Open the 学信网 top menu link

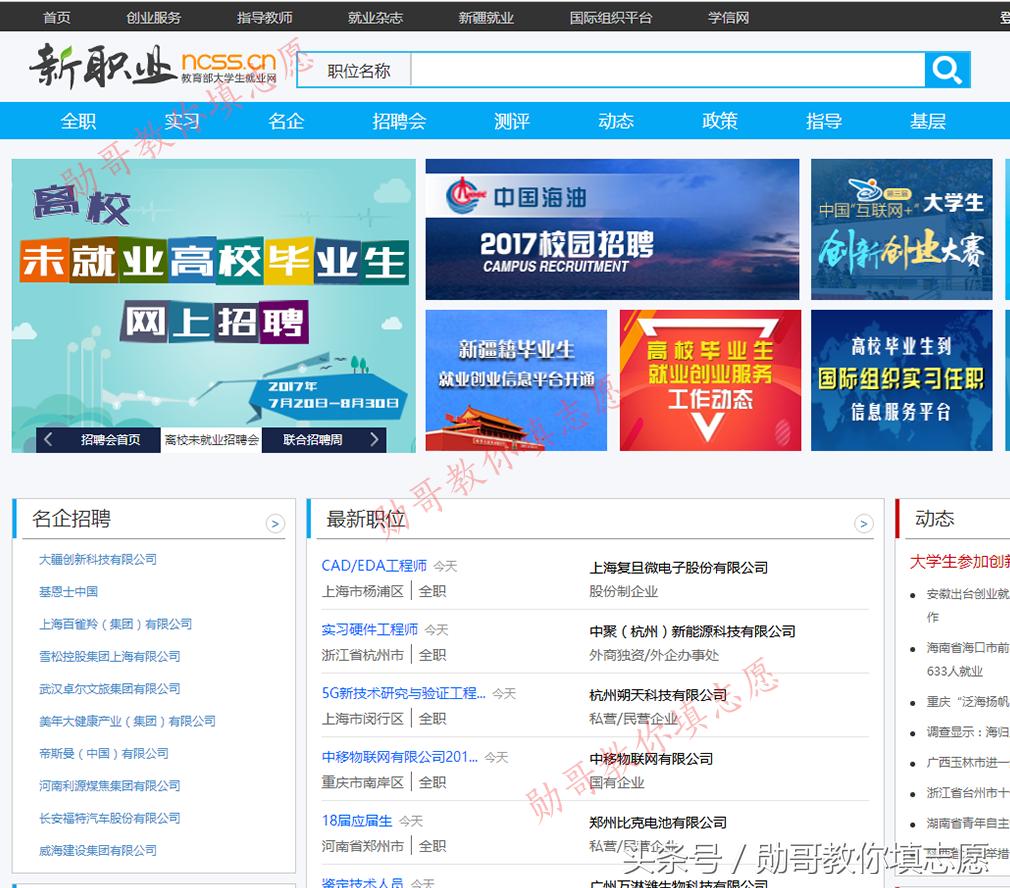click(727, 17)
